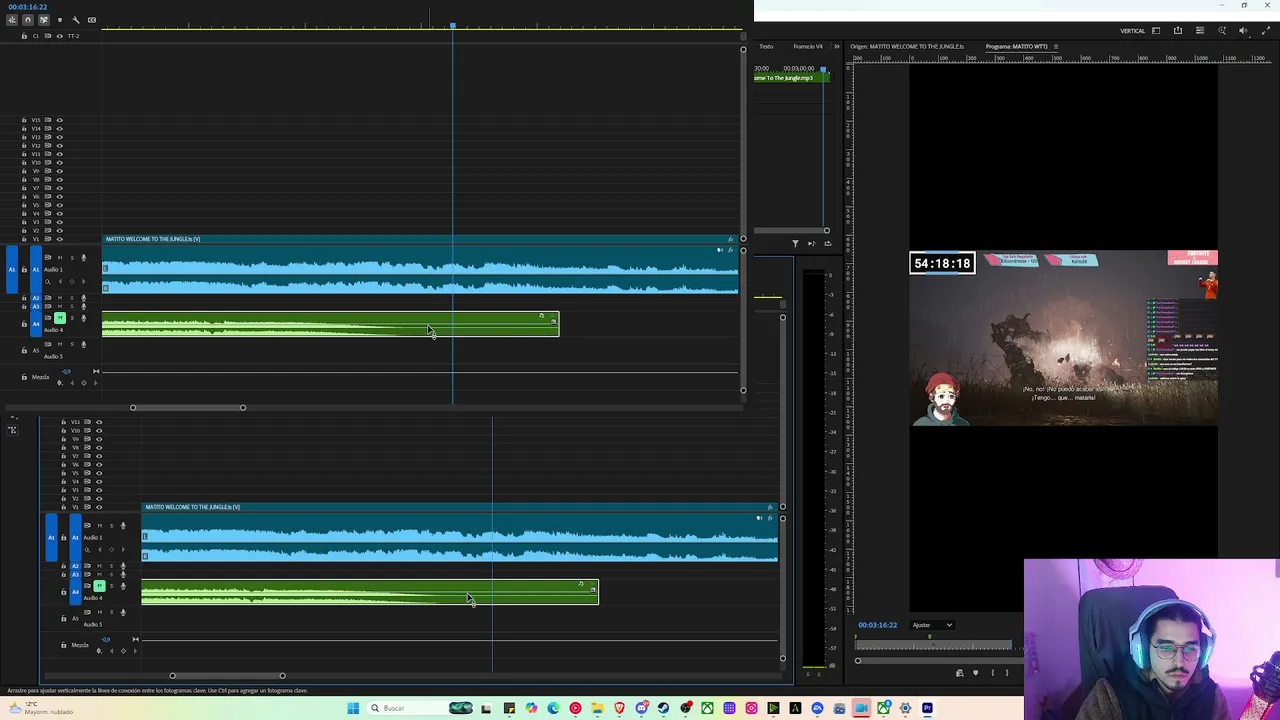Unmute the green M button on Audio 4 in the lower timeline
Image resolution: width=1280 pixels, height=720 pixels.
coord(99,586)
